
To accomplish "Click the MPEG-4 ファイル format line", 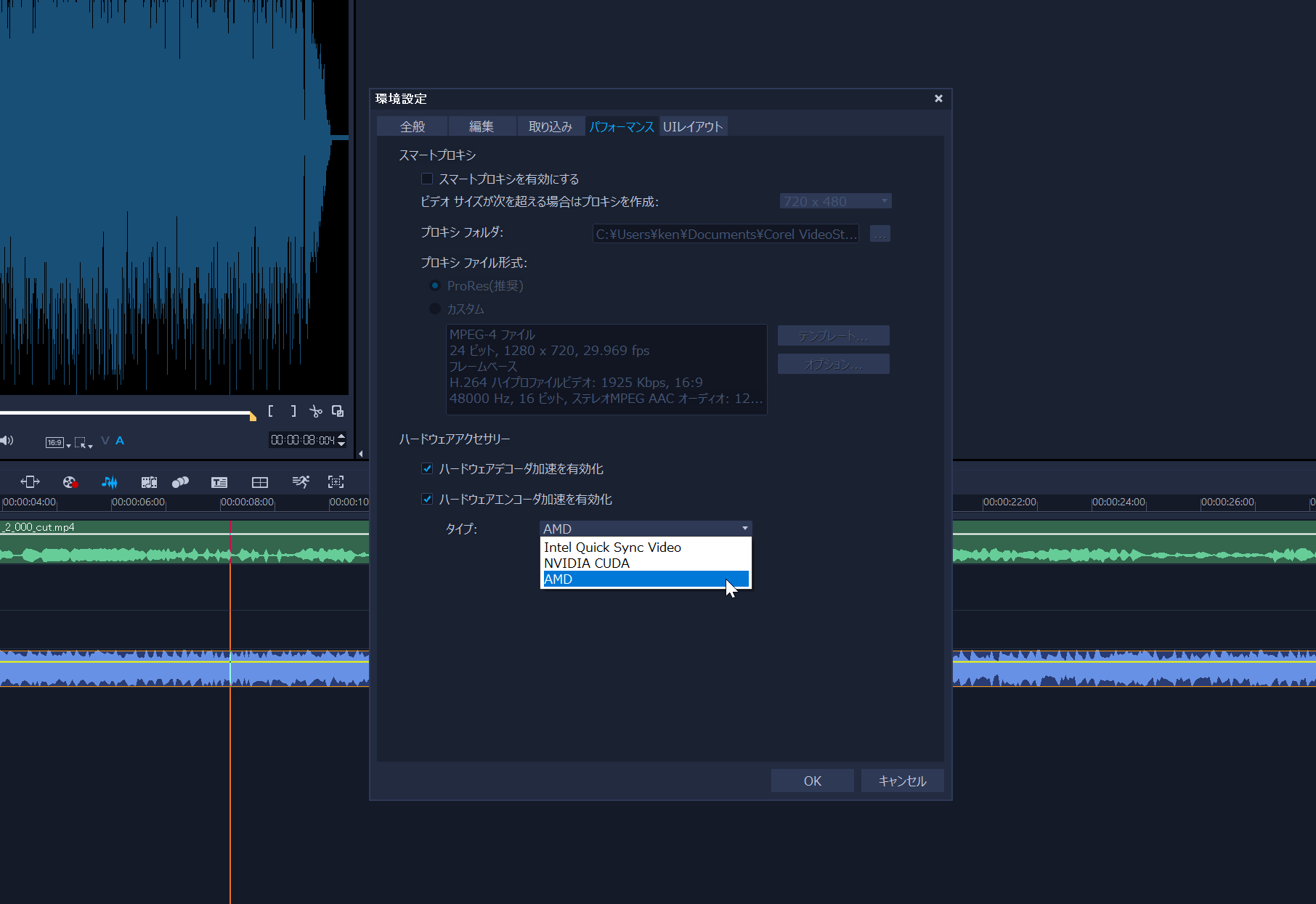I will tap(492, 334).
